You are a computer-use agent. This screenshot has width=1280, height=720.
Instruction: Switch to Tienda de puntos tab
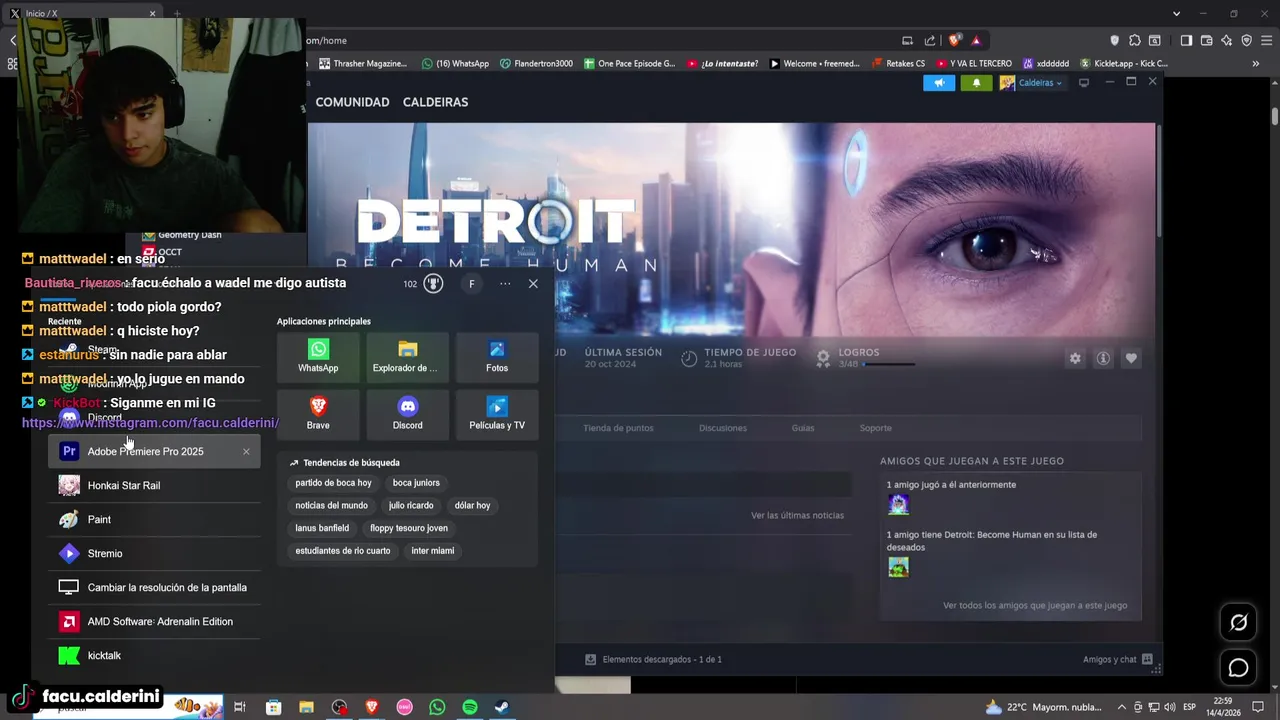point(618,428)
